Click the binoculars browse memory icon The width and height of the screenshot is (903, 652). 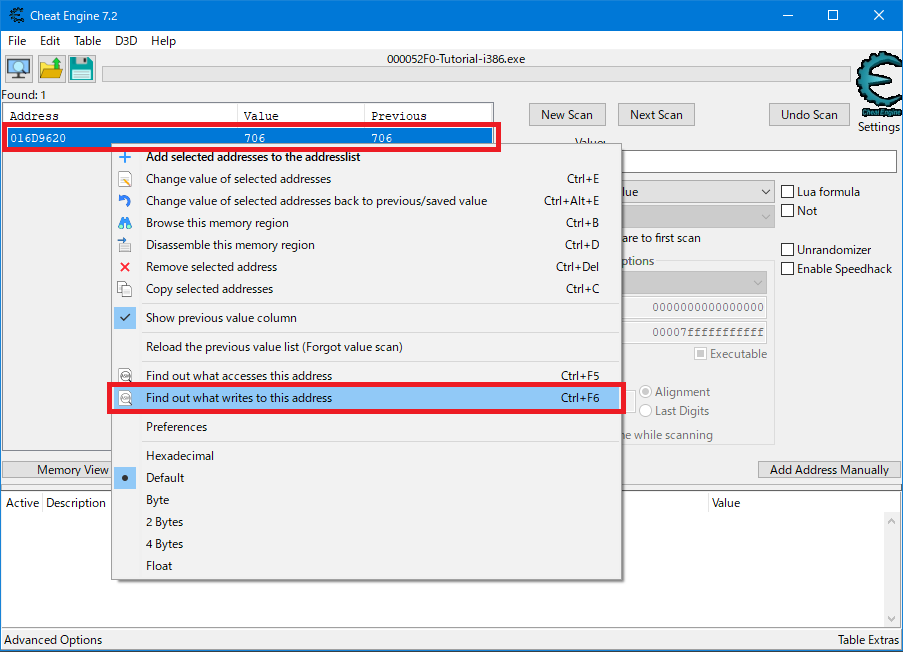tap(125, 223)
